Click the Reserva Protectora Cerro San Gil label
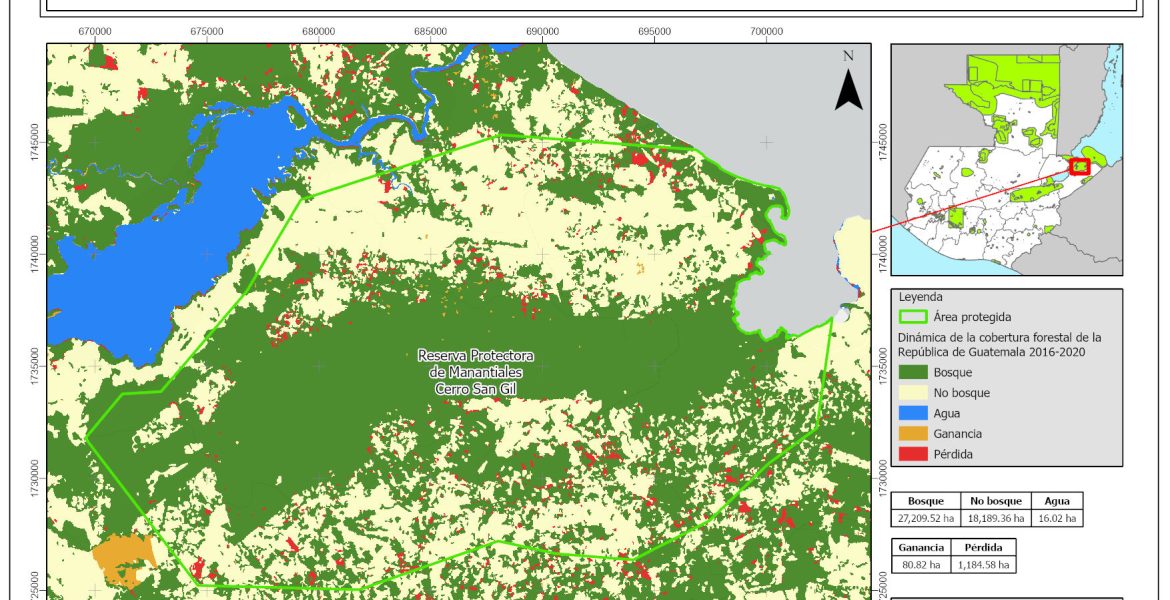 coord(476,372)
